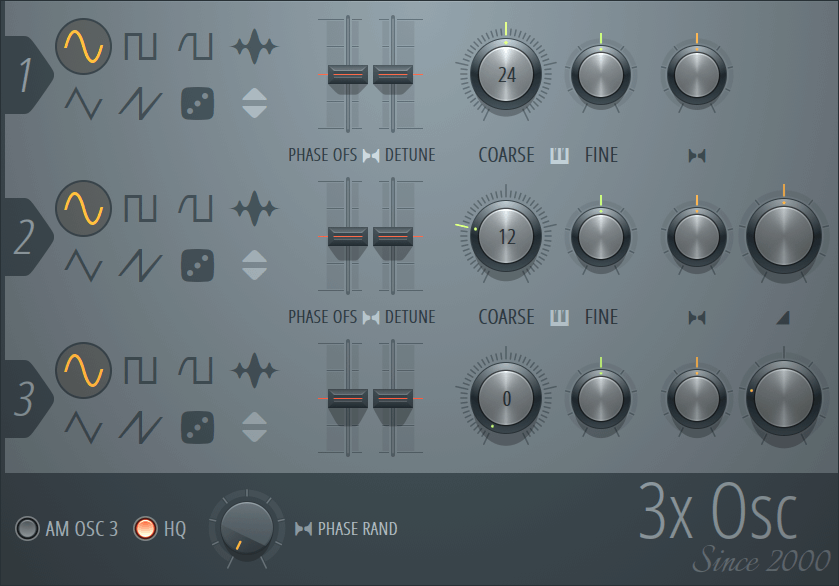This screenshot has width=839, height=586.
Task: Select rounded saw wave for oscillator 3
Action: (x=197, y=370)
